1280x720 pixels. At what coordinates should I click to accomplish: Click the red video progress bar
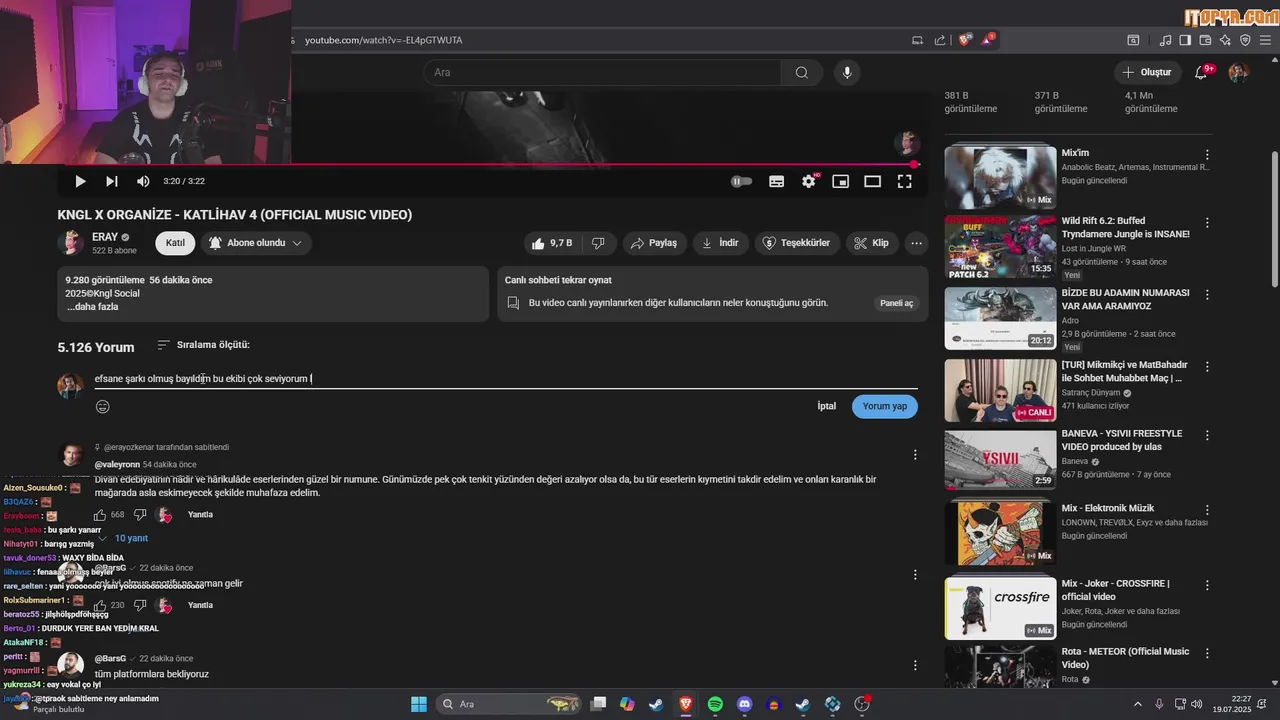[x=490, y=164]
